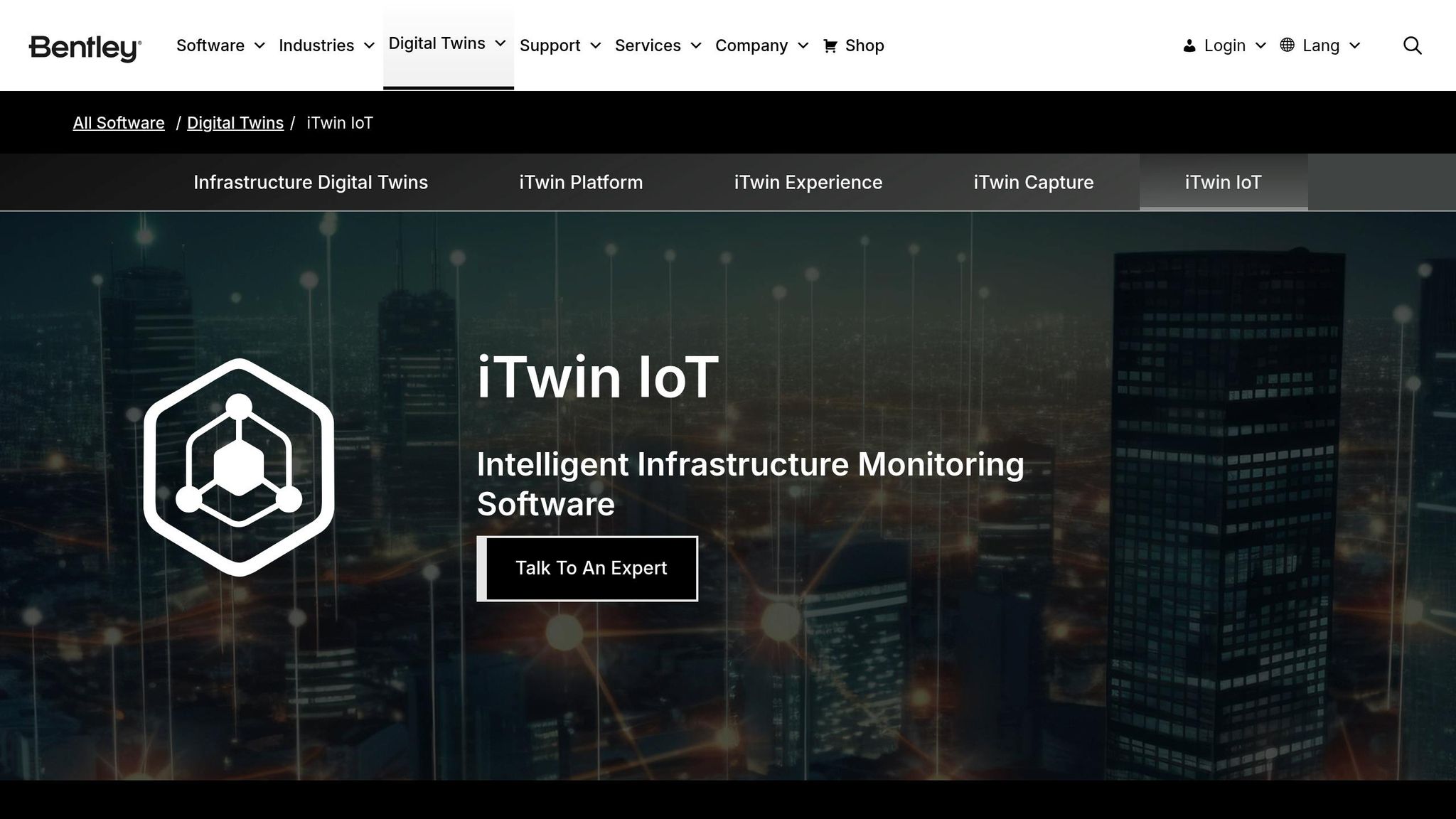This screenshot has height=819, width=1456.
Task: Click the Talk To An Expert button
Action: click(589, 568)
